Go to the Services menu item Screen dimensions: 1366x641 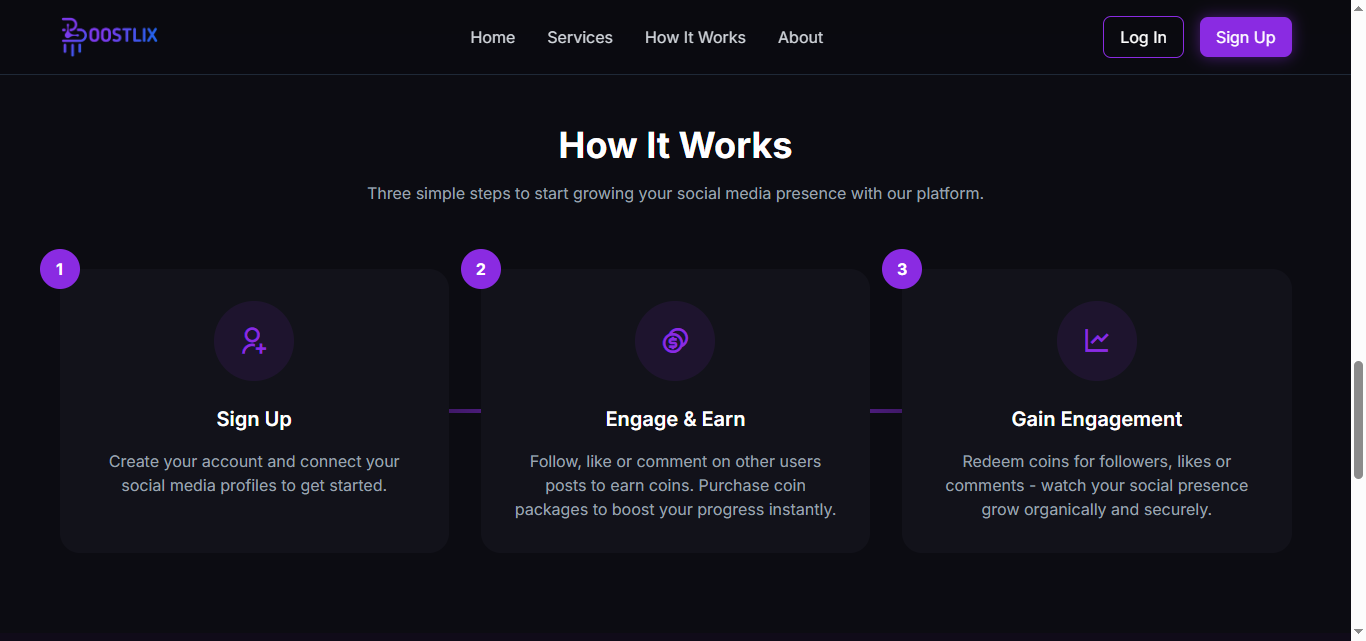(580, 37)
